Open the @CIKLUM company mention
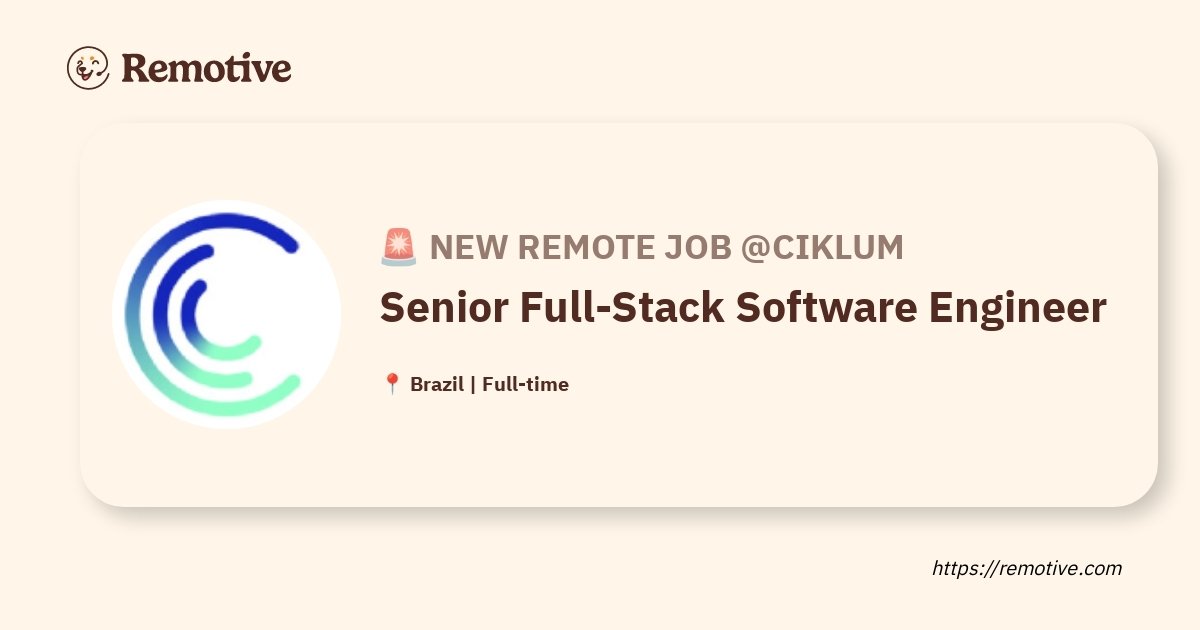This screenshot has height=630, width=1200. tap(822, 247)
